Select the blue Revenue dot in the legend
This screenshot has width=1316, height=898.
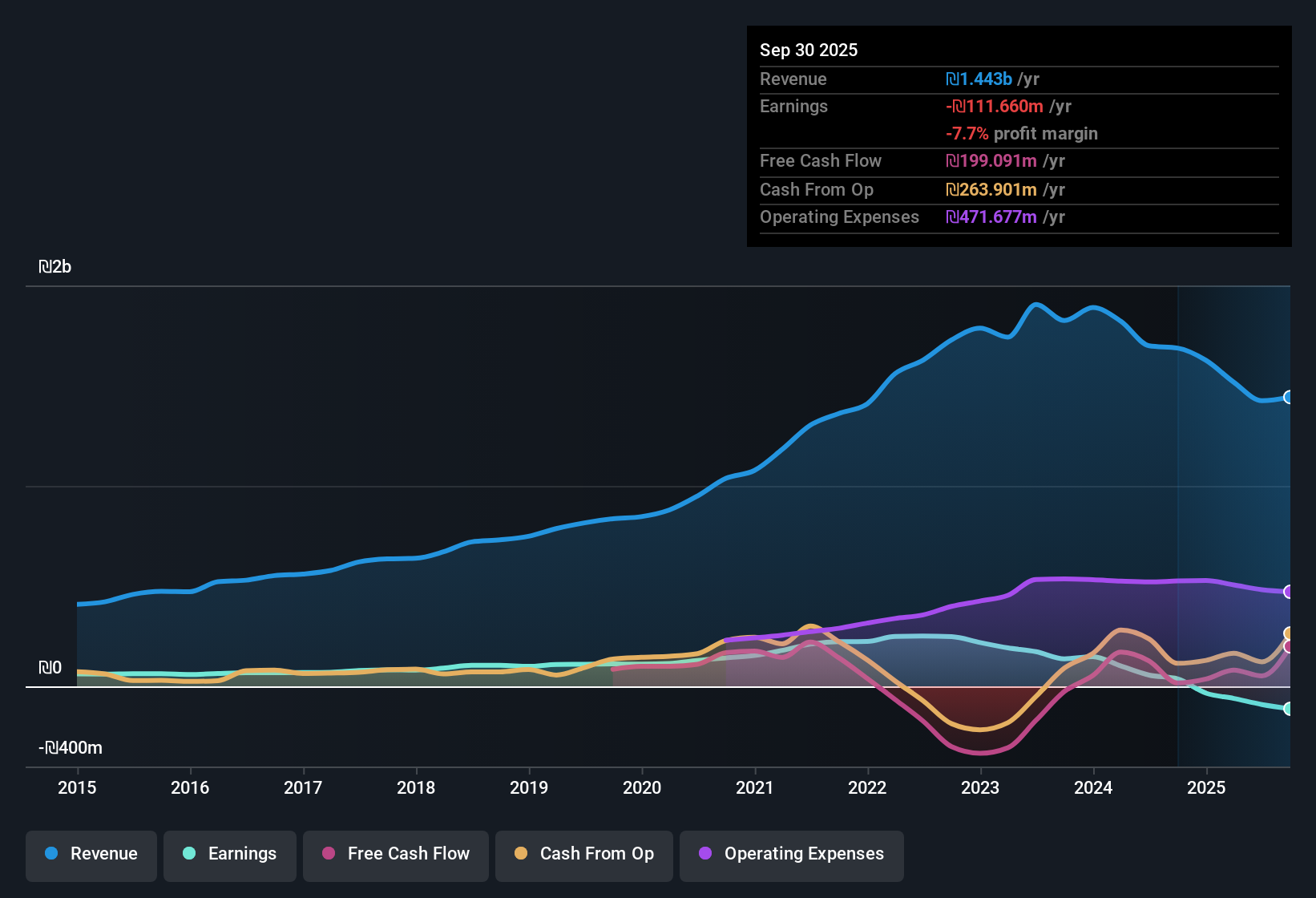[x=50, y=854]
